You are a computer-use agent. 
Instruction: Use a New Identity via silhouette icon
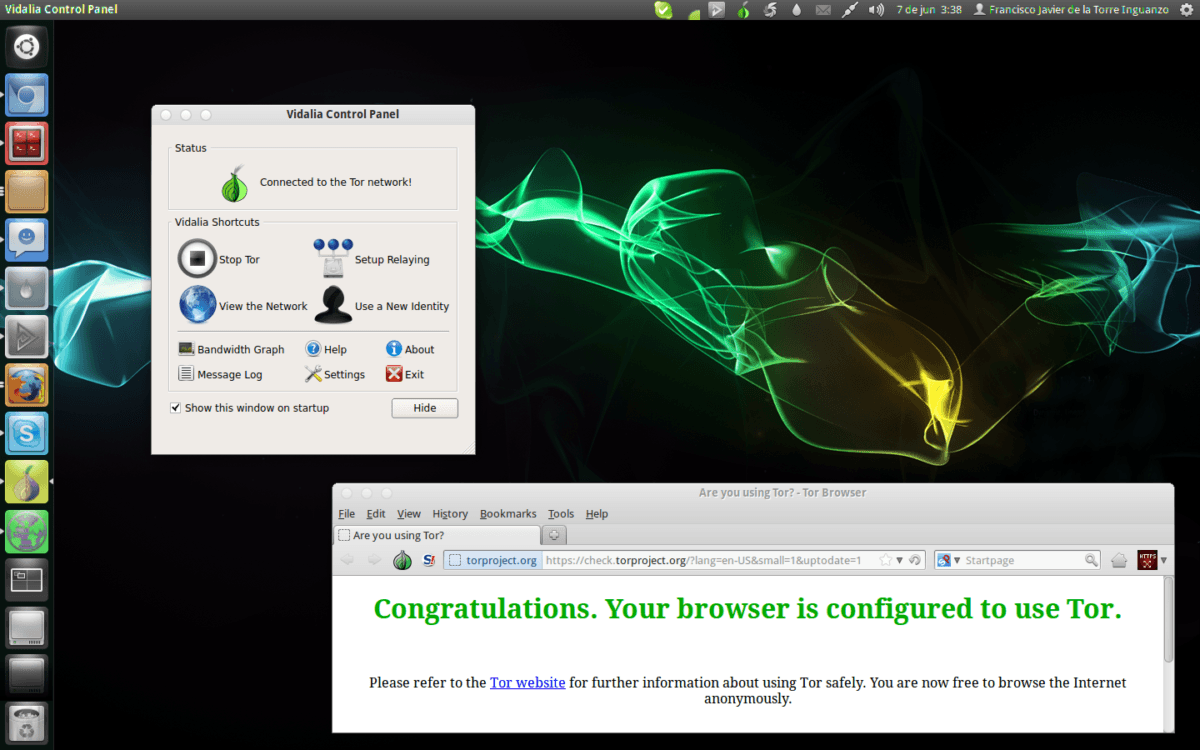point(332,304)
